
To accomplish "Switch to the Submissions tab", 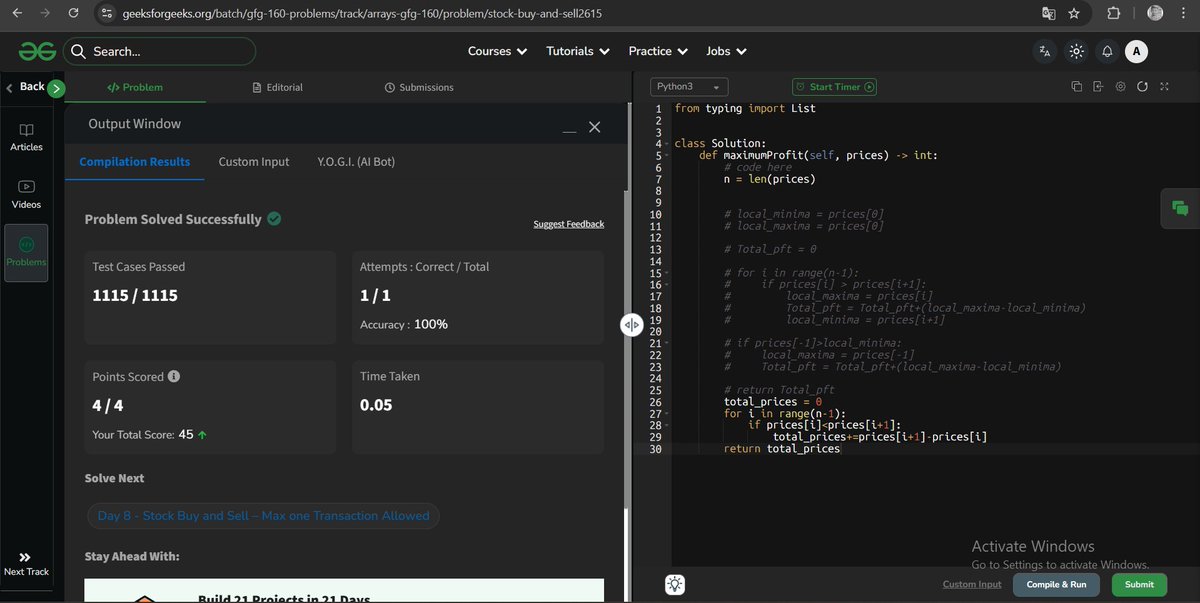I will click(419, 87).
